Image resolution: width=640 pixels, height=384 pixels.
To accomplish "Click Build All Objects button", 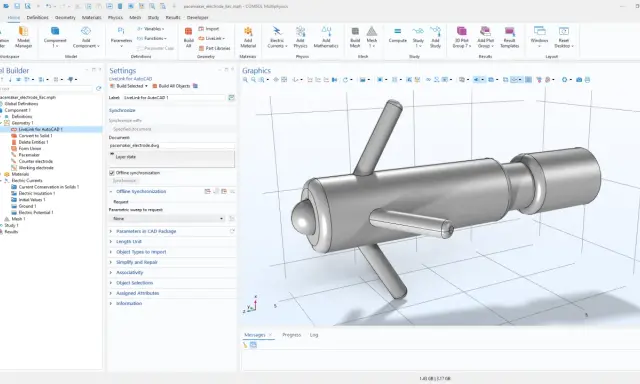I will (171, 86).
